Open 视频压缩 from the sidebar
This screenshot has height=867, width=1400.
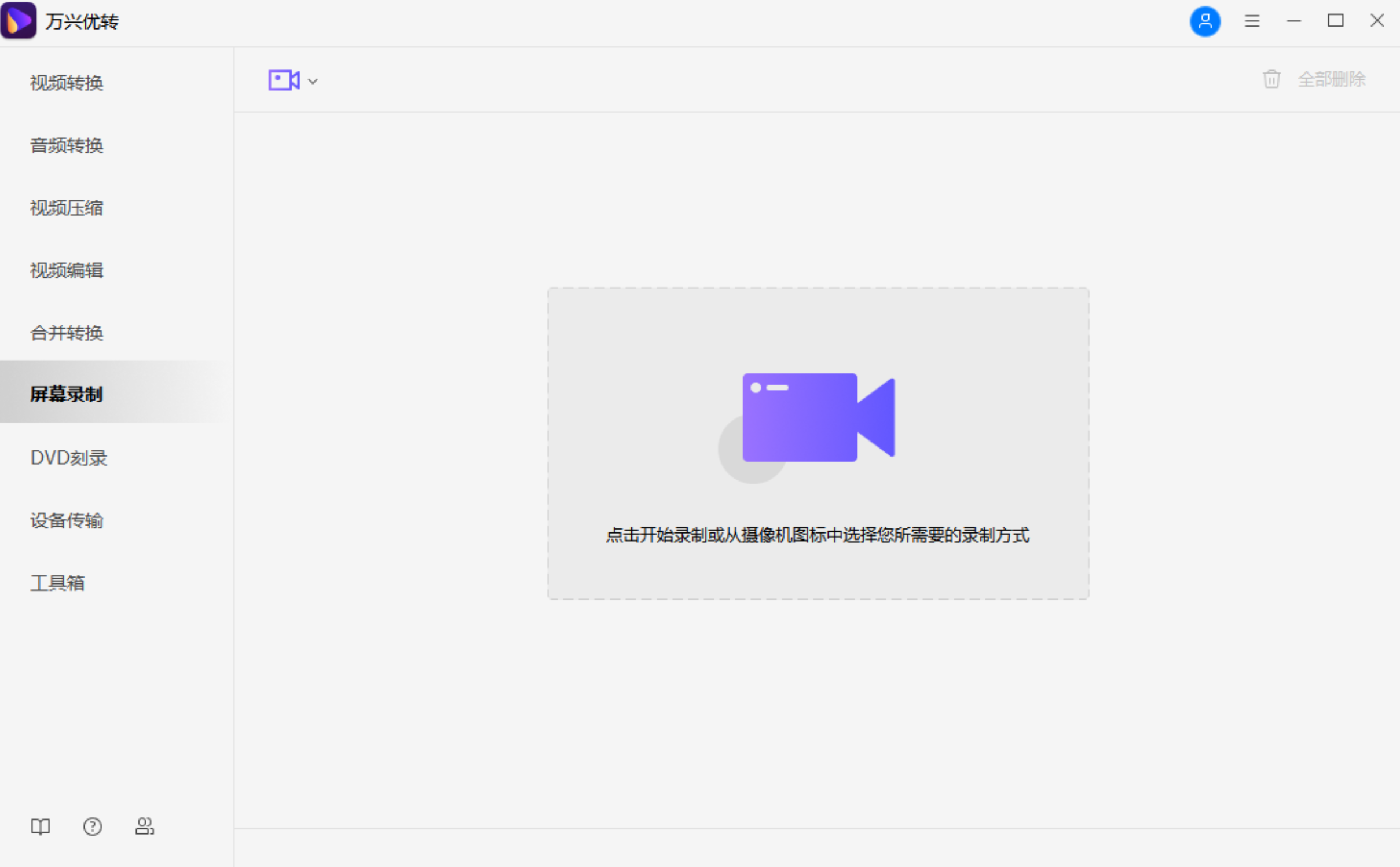[x=66, y=208]
